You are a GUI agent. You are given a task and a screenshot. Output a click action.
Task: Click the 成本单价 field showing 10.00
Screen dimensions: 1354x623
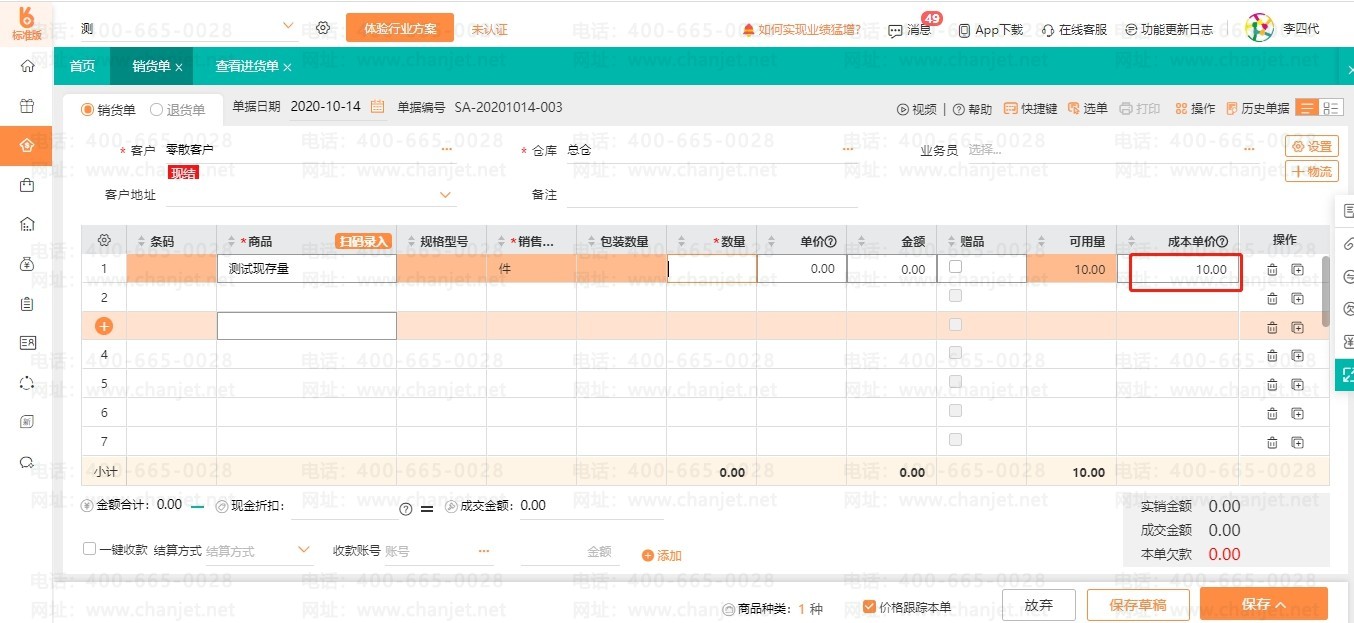1185,270
